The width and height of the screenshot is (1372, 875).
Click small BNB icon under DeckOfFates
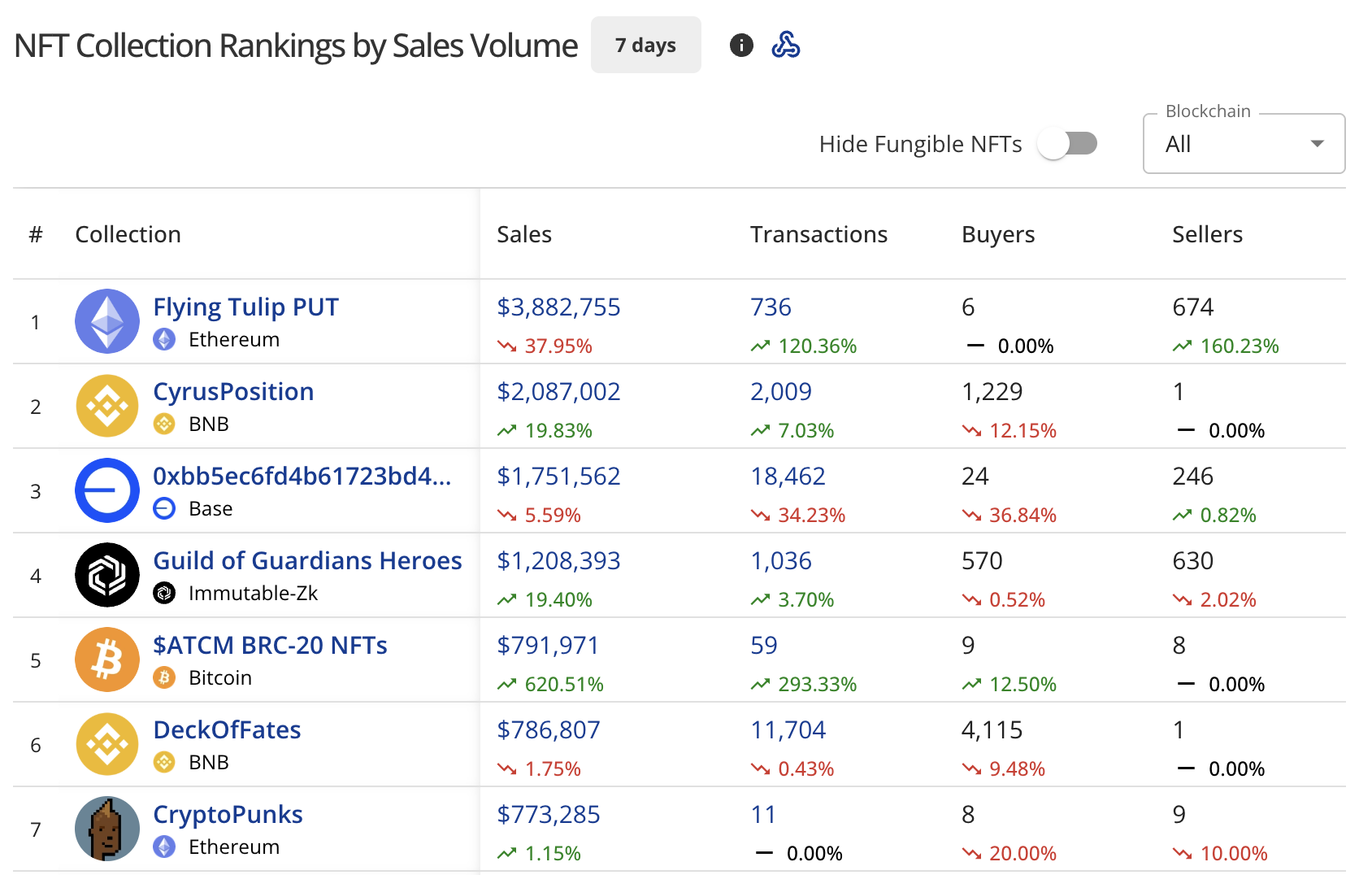point(164,762)
